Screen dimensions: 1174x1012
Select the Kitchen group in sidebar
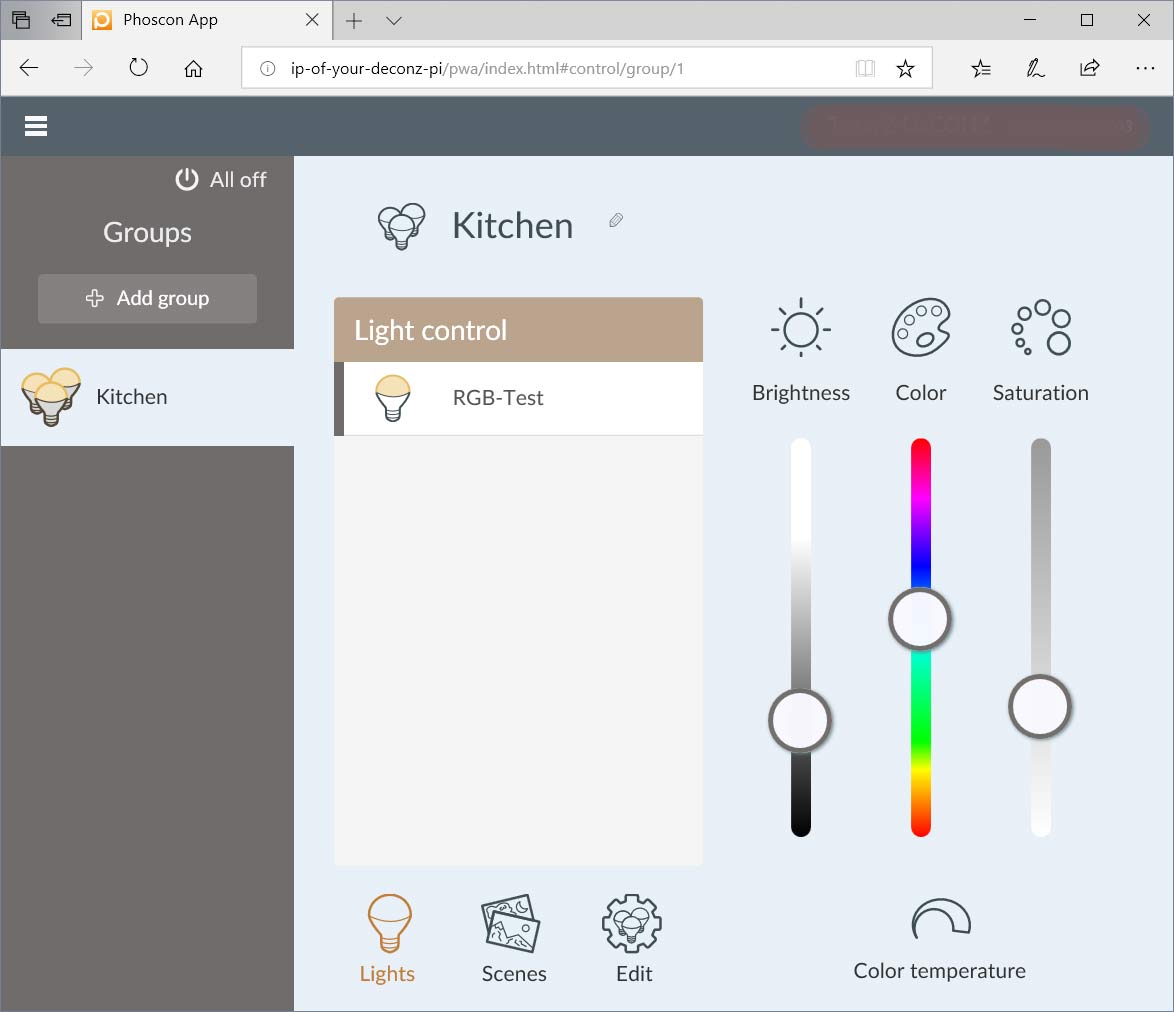point(147,397)
